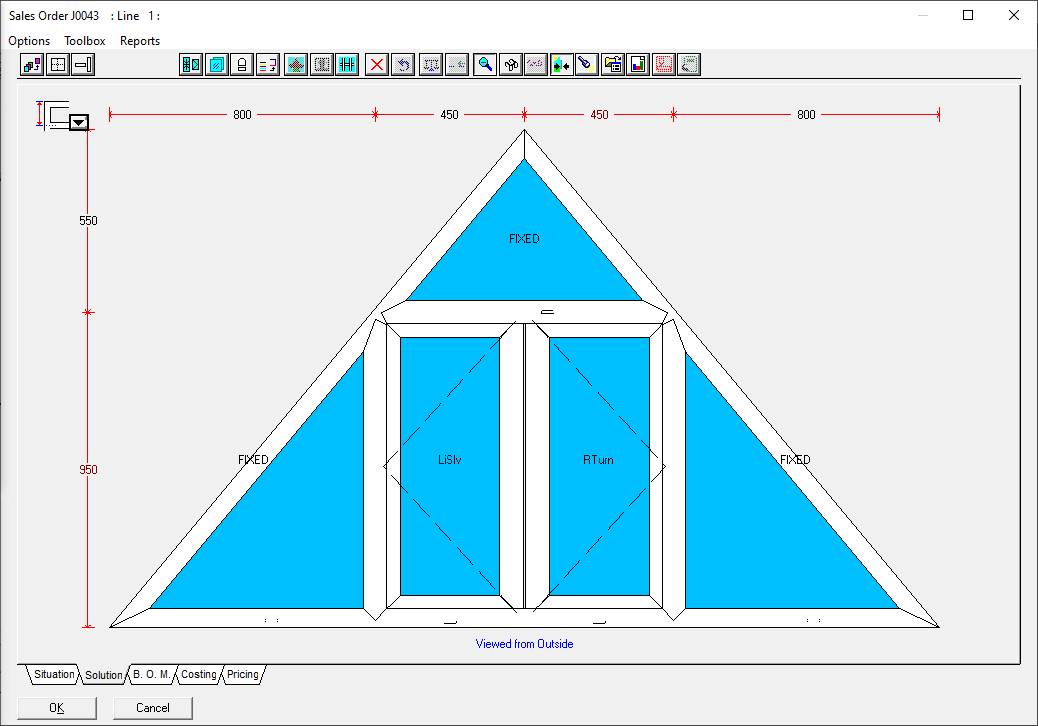Click the colored shapes icon at toolbar start
The width and height of the screenshot is (1038, 726).
click(32, 65)
